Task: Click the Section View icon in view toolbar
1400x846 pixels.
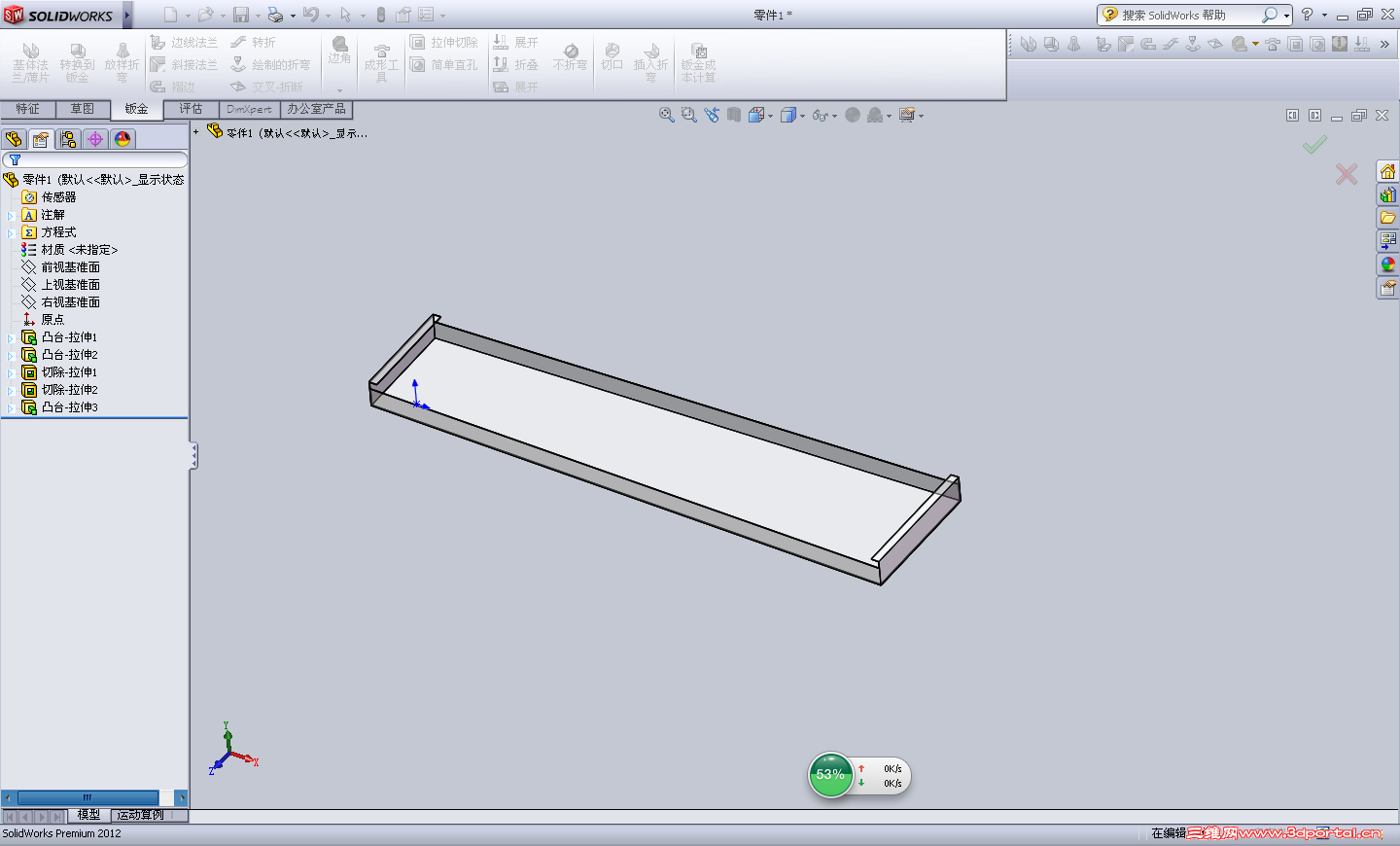Action: [x=734, y=115]
